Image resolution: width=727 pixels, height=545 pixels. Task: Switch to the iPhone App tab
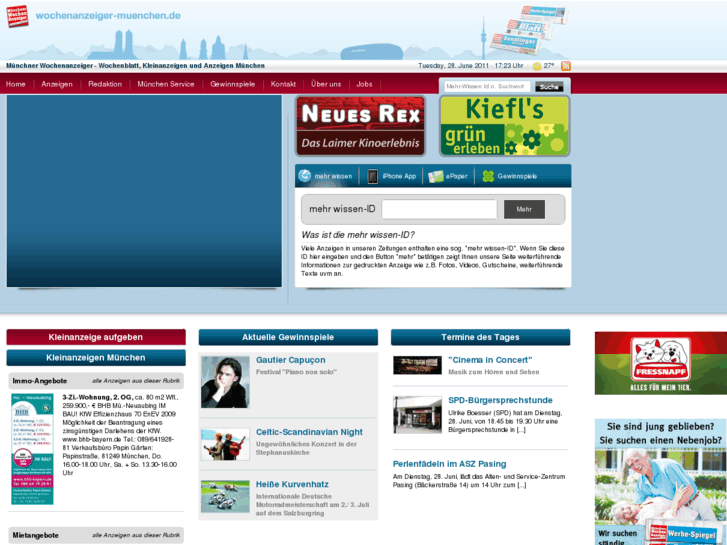tap(399, 176)
